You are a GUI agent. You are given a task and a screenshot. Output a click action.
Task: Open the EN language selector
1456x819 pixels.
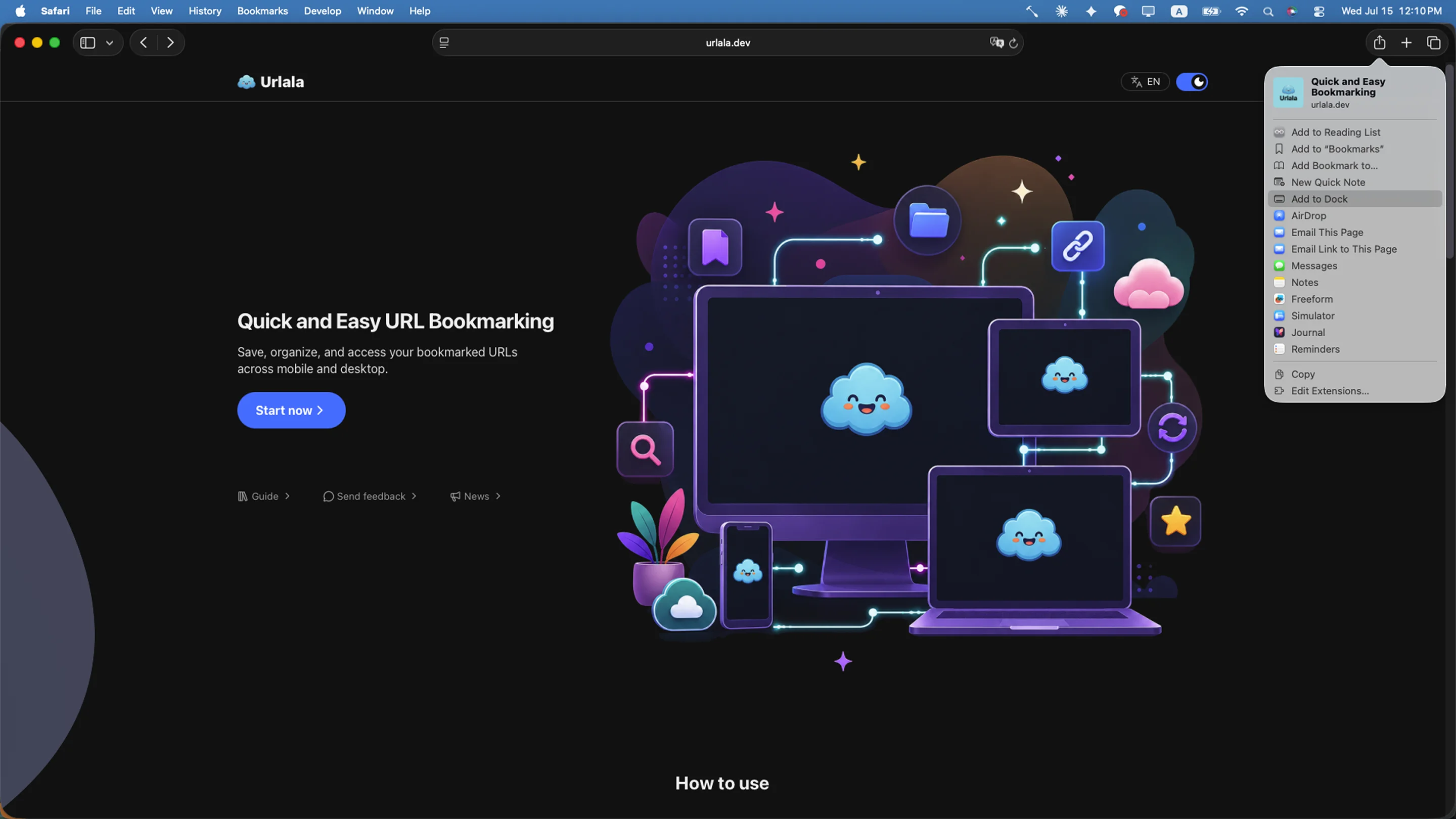(1145, 82)
